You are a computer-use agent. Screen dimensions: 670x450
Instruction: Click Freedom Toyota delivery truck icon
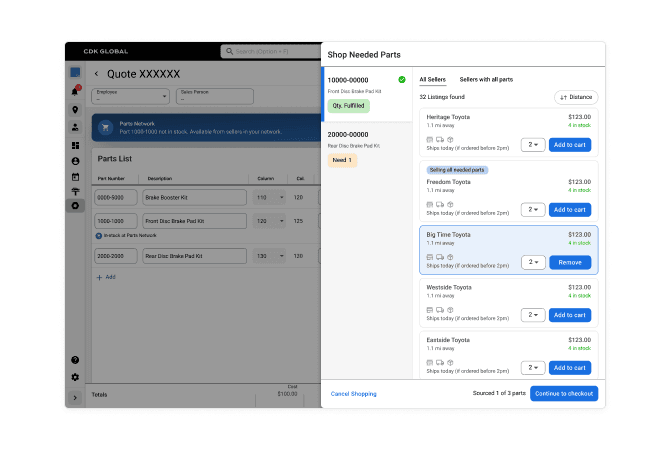point(440,204)
